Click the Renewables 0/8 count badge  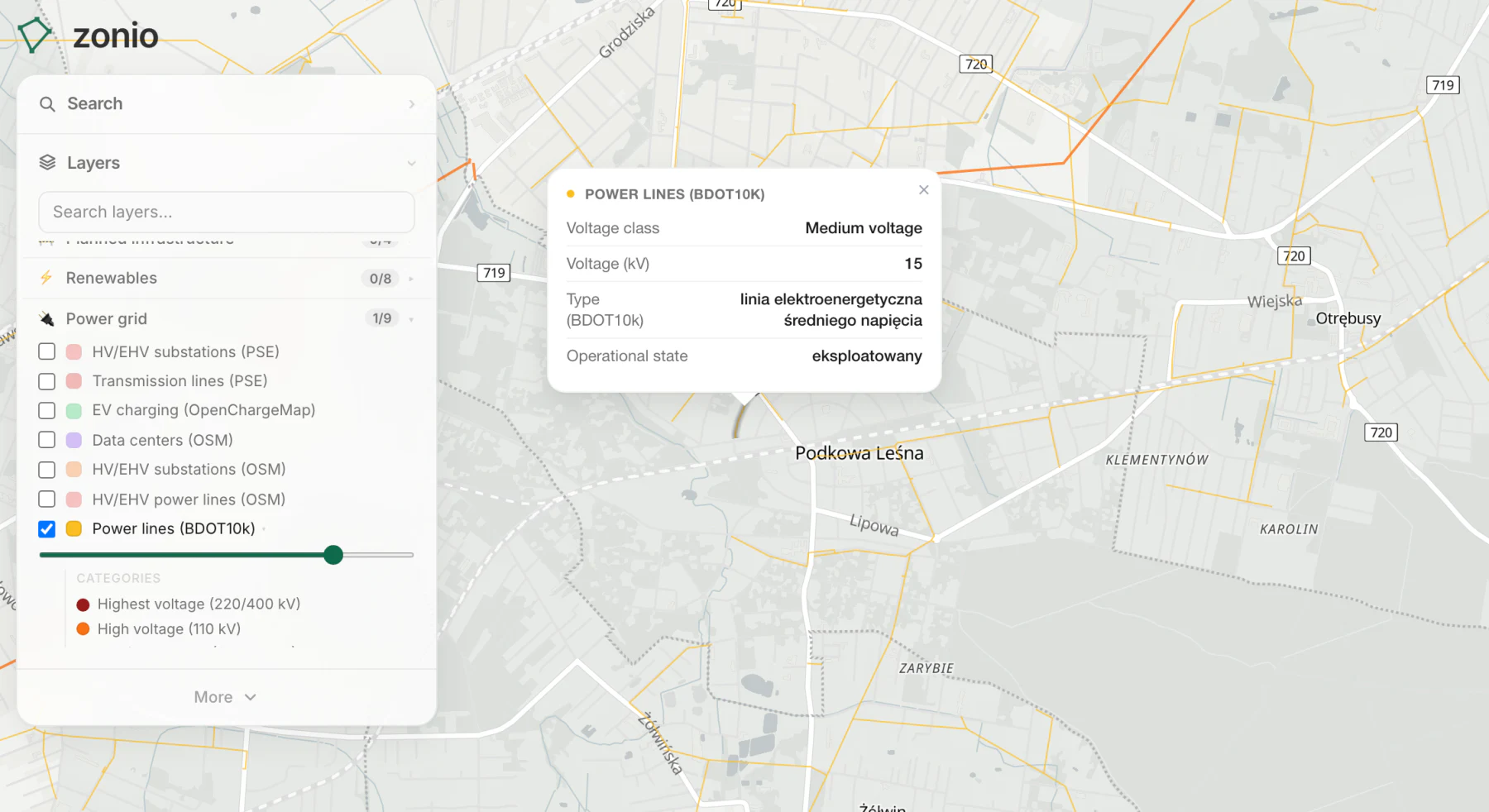381,279
